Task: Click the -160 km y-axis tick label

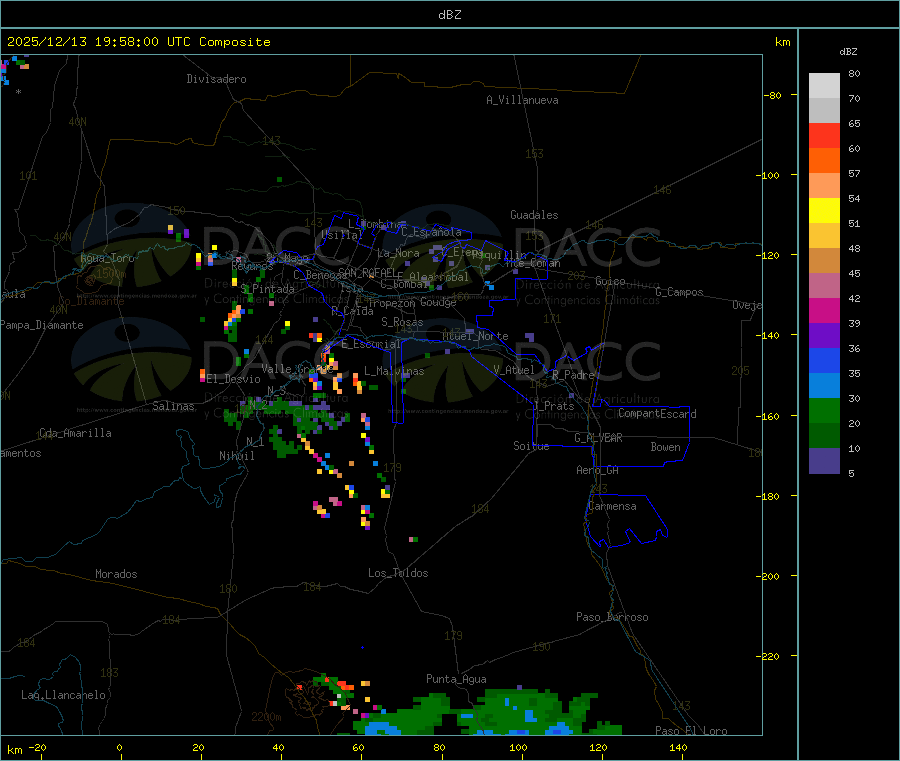Action: pos(768,416)
